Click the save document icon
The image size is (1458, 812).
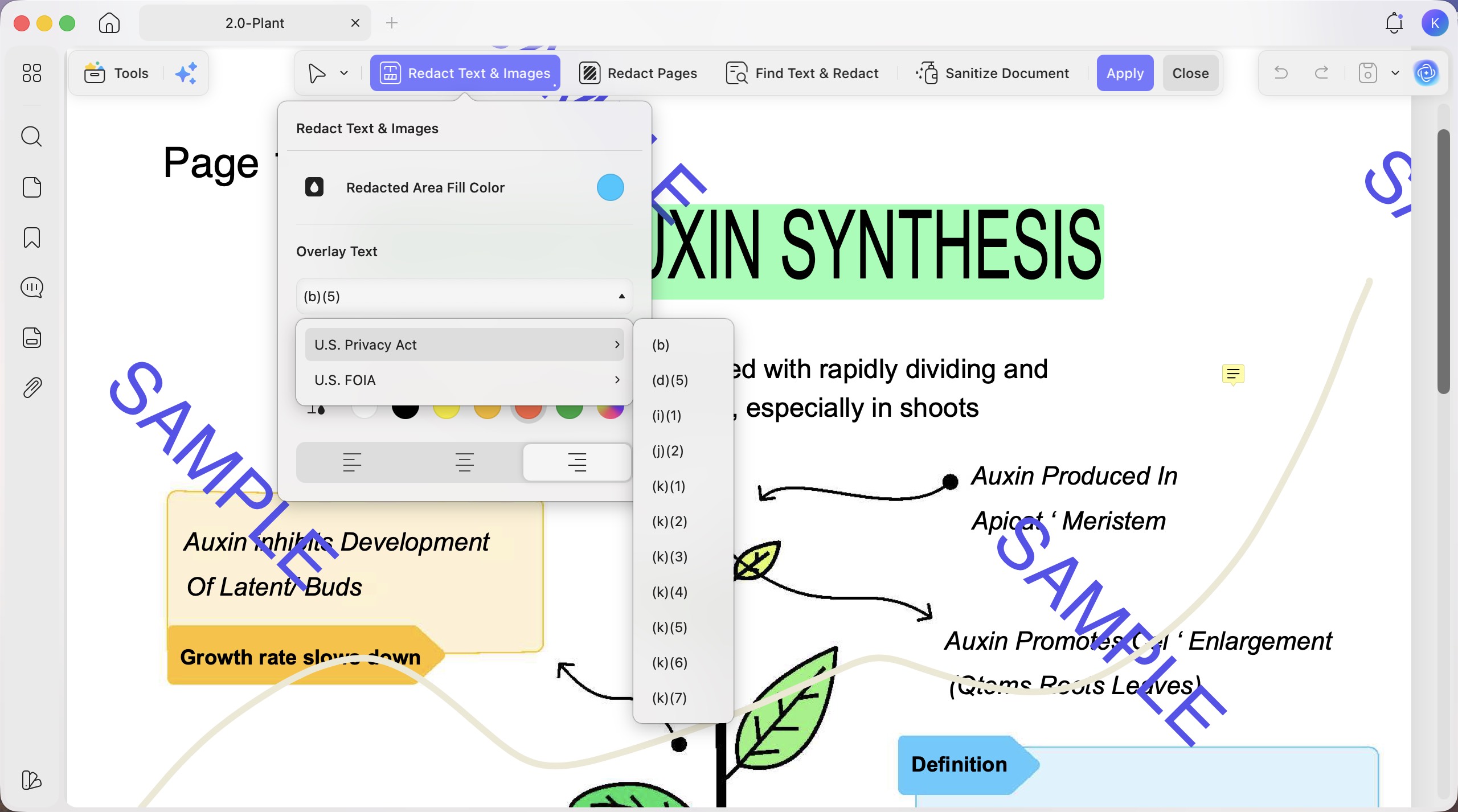pos(1368,73)
